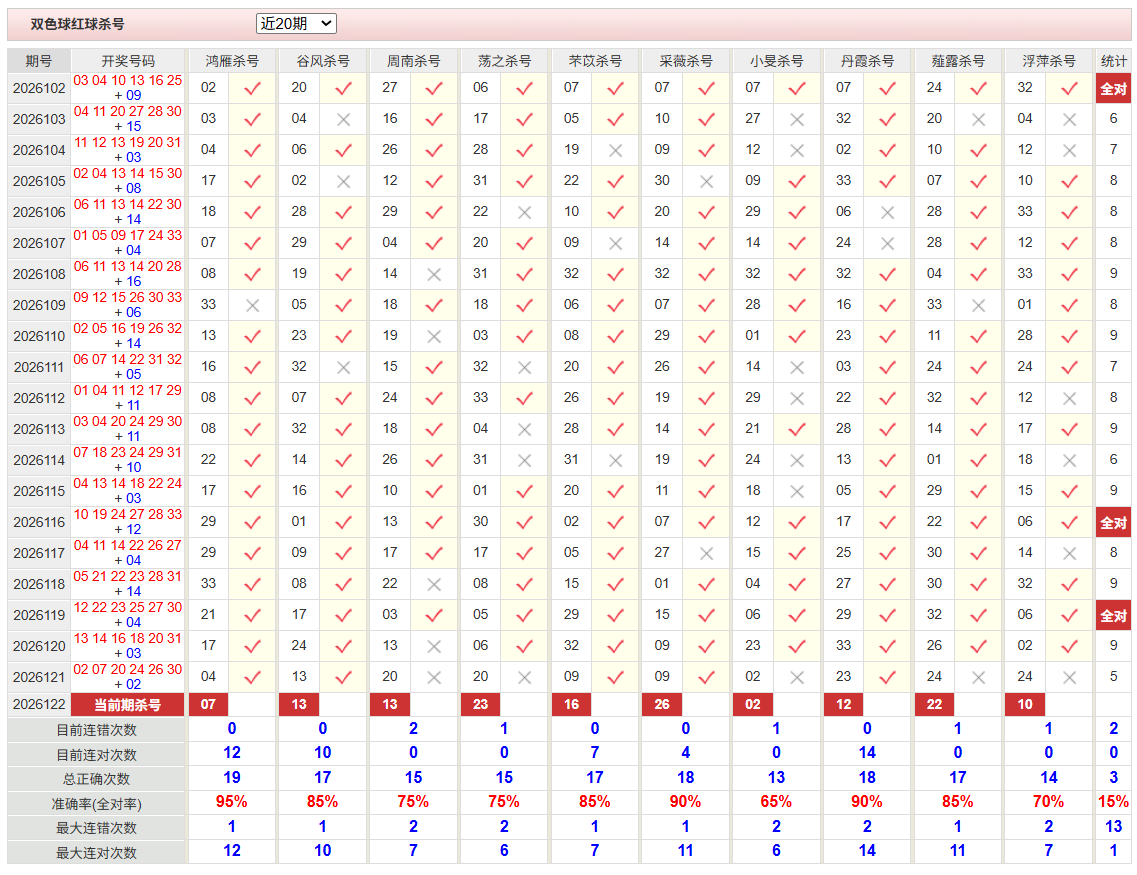Select the 开奖号码 column header
The height and width of the screenshot is (875, 1137).
pos(128,61)
